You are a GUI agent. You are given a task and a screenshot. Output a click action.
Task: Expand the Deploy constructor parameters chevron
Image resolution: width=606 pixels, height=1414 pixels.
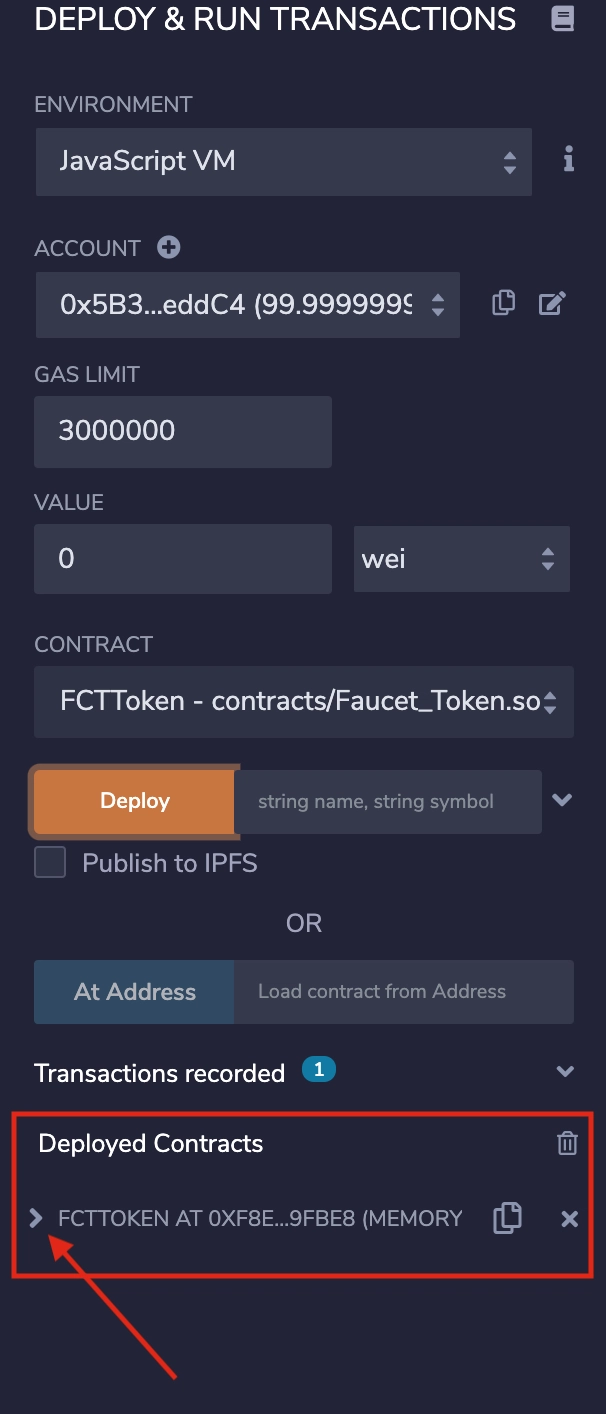click(x=562, y=800)
